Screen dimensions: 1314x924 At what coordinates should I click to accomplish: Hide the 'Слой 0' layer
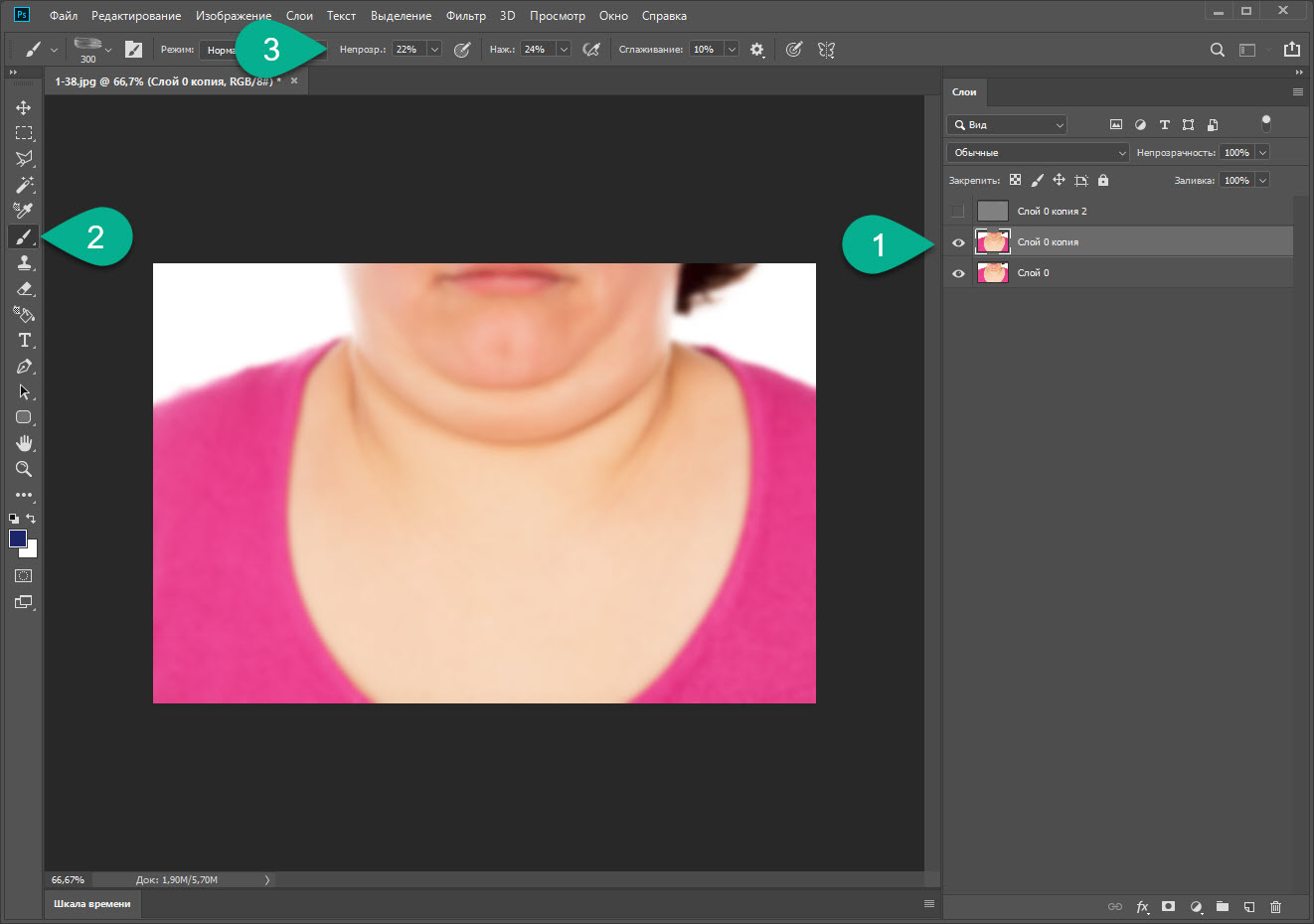coord(958,273)
